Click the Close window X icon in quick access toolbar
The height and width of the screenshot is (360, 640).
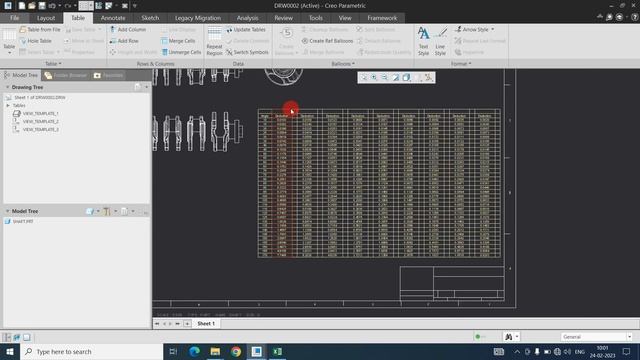[124, 6]
